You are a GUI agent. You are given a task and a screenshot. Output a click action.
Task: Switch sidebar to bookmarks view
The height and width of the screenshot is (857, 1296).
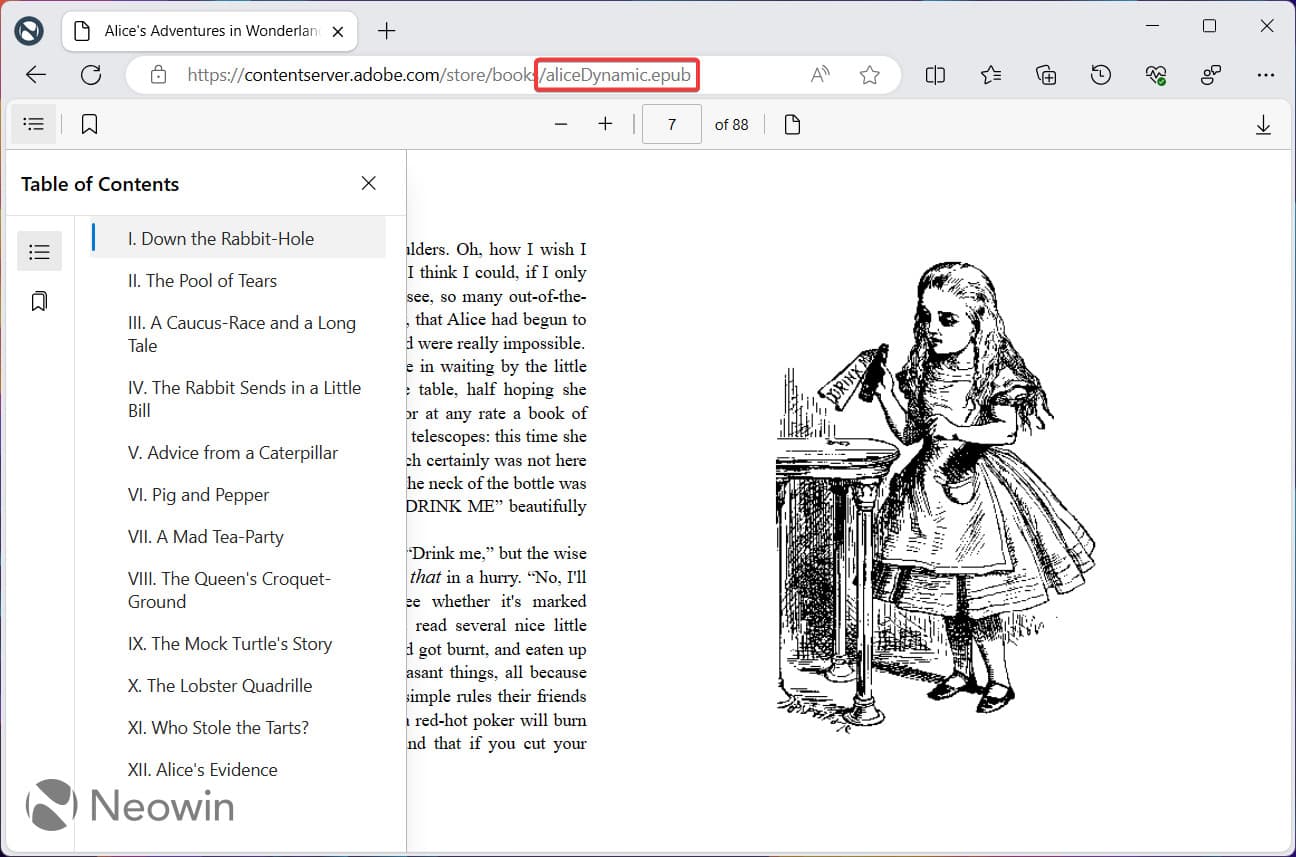pos(39,300)
